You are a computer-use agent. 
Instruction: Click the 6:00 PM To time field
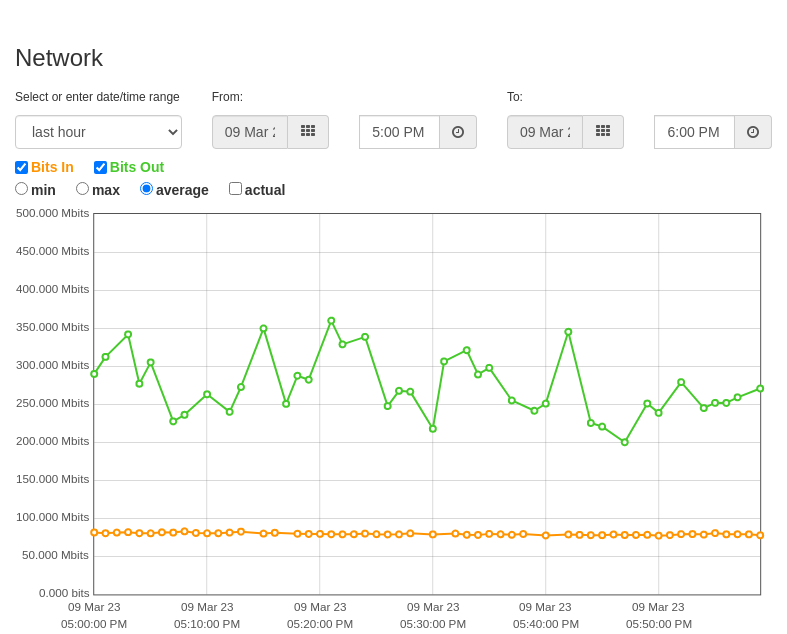coord(695,132)
